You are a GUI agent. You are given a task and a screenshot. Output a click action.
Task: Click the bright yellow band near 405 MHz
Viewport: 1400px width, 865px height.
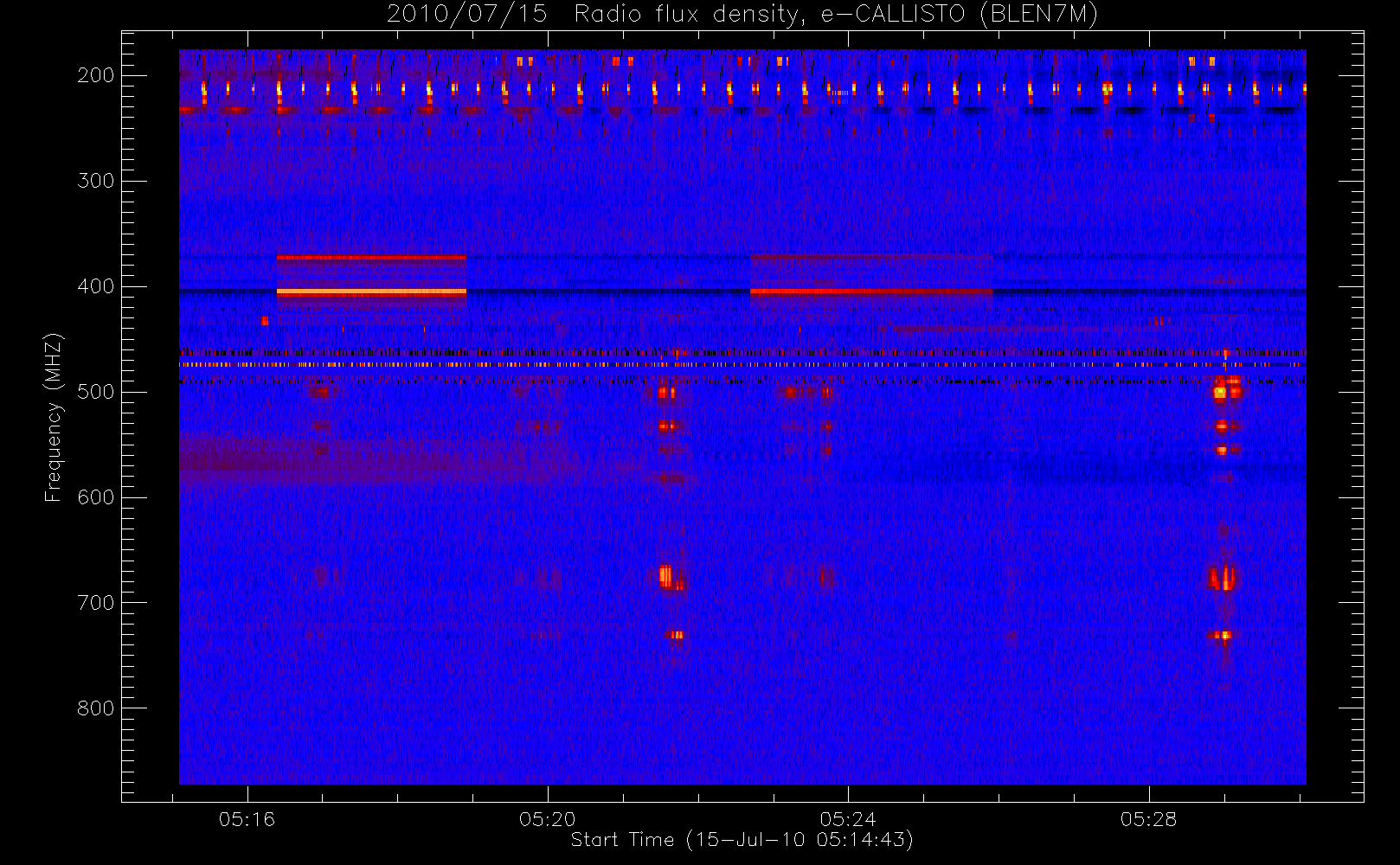point(371,292)
